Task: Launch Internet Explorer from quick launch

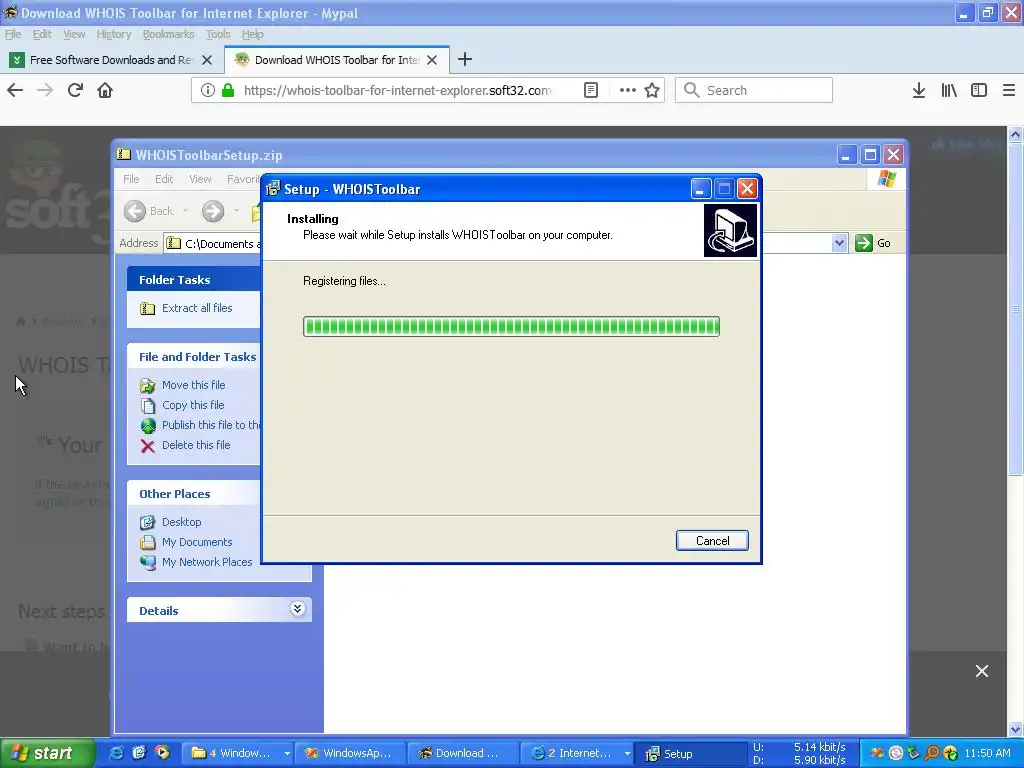Action: (116, 753)
